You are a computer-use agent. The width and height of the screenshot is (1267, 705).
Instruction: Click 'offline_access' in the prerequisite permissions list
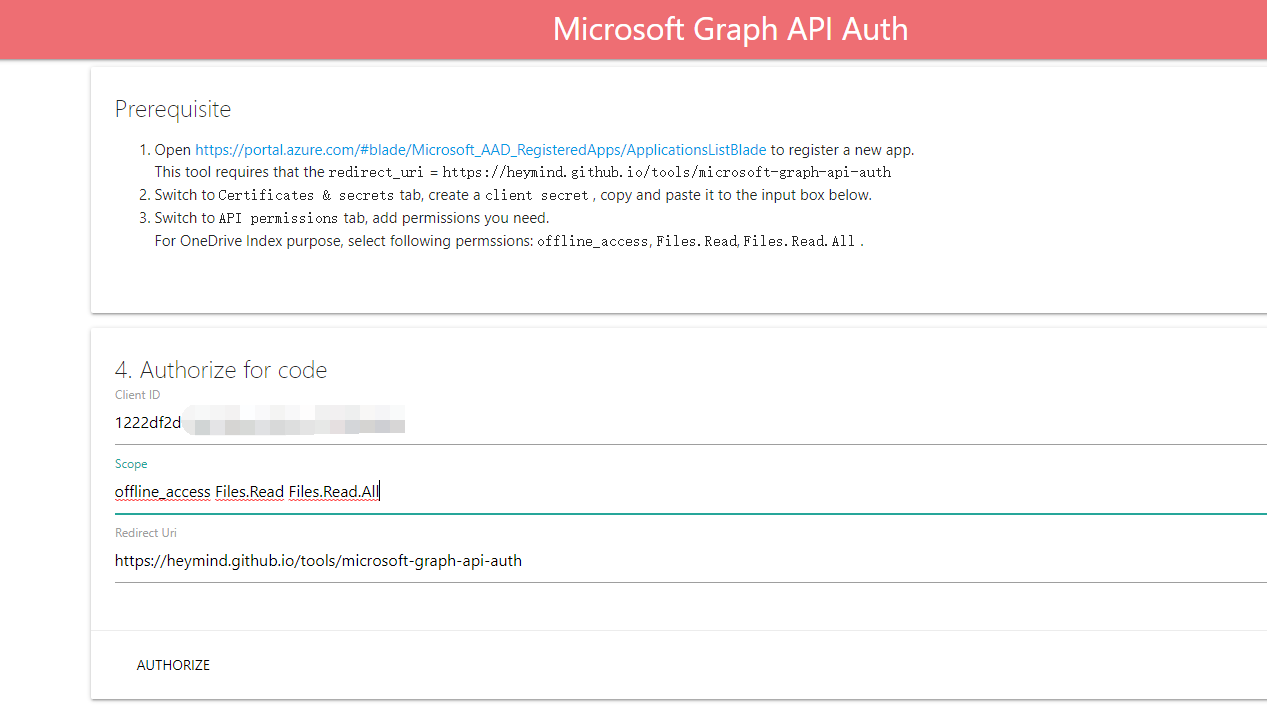(593, 241)
